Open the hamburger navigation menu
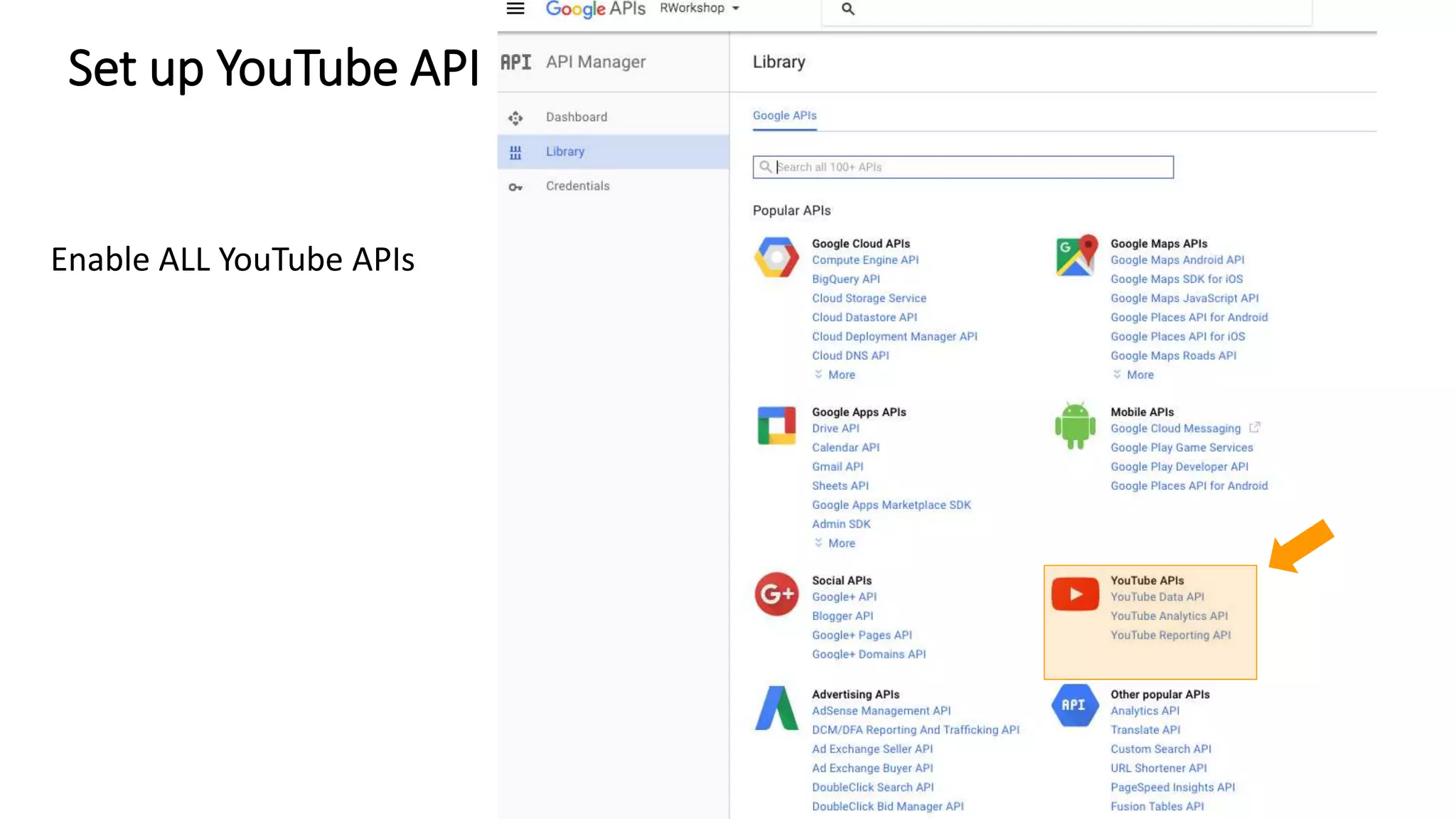Screen dimensions: 1456x819 click(x=515, y=9)
